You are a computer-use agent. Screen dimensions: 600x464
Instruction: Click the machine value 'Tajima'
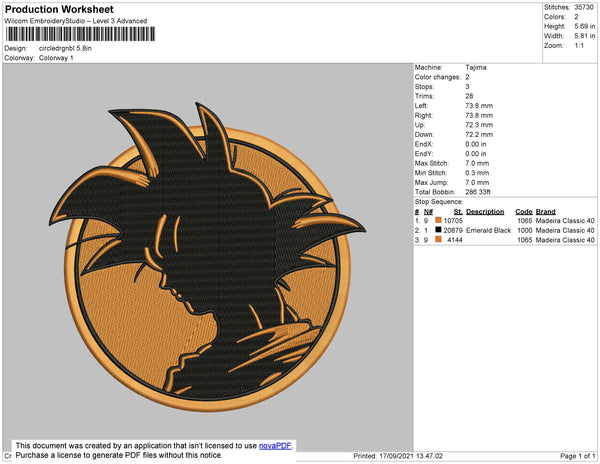tap(476, 67)
